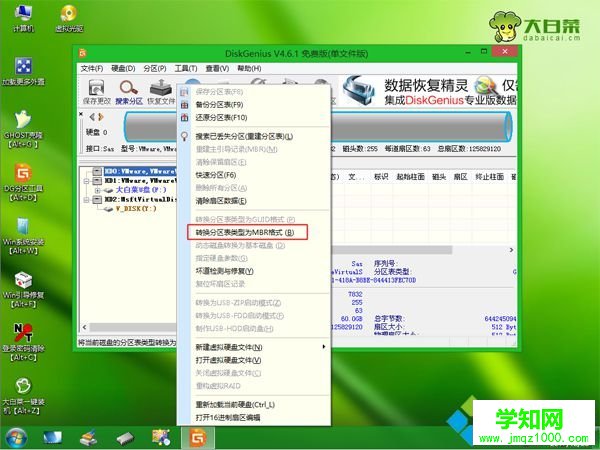
Task: Open the 查看(V) menu
Action: point(217,68)
